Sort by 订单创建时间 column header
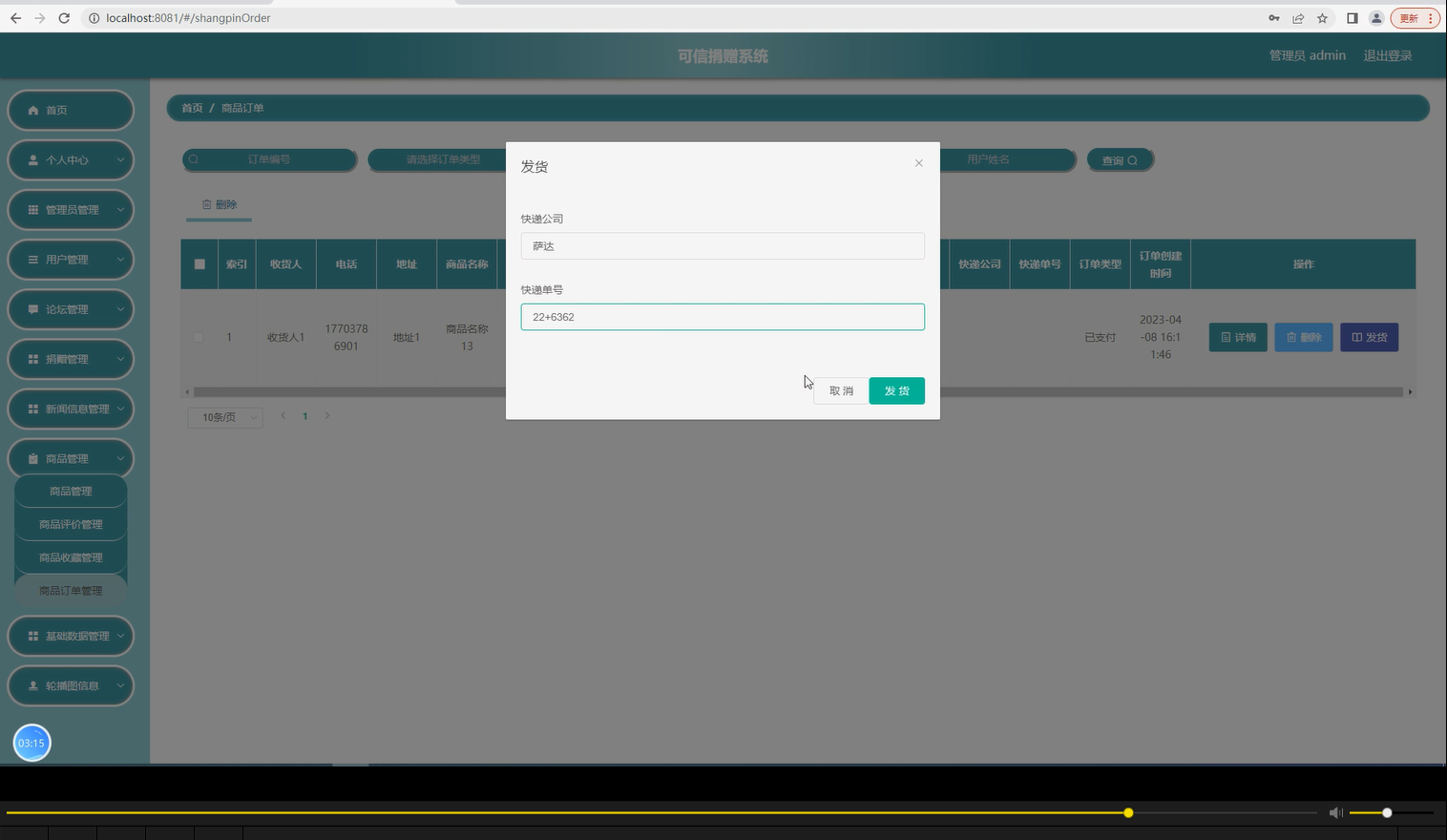This screenshot has width=1447, height=840. 1161,264
